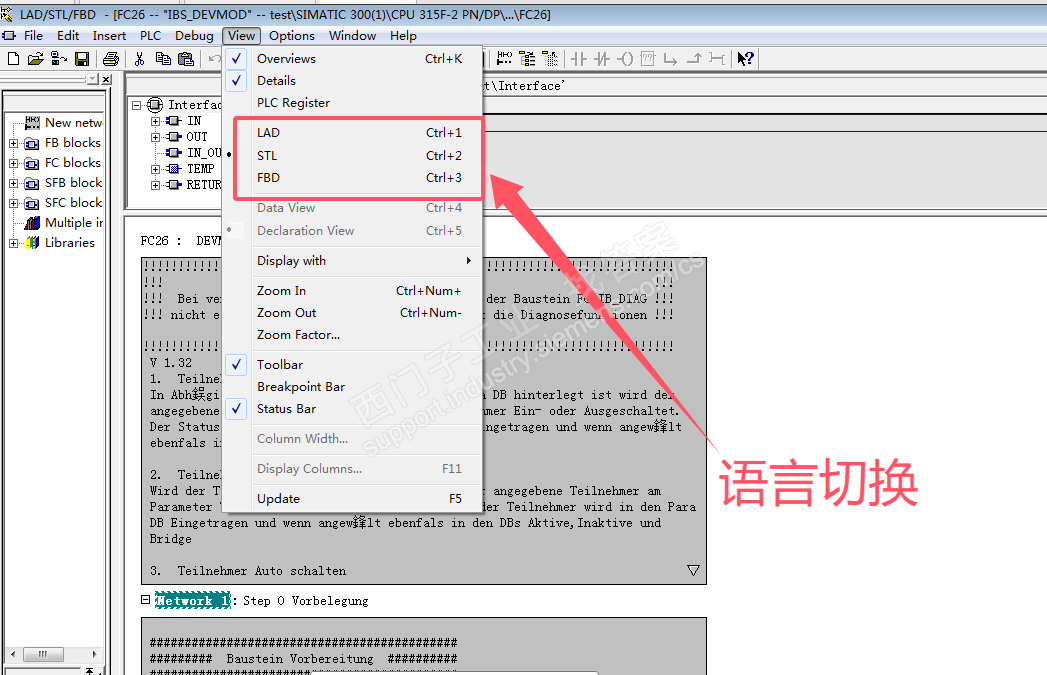
Task: Expand the SFC blocks tree node
Action: click(13, 204)
